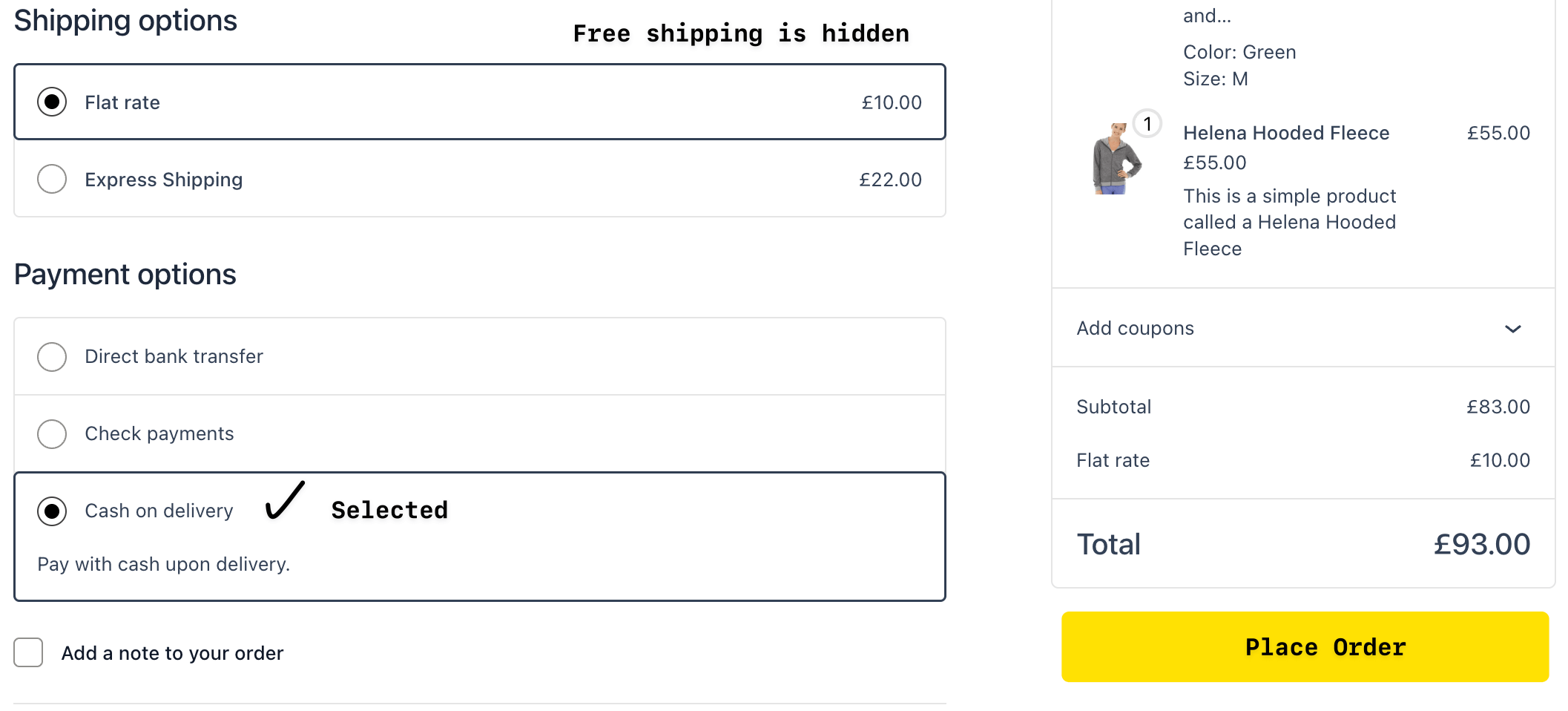Select the Express Shipping option
This screenshot has width=1568, height=711.
coord(51,179)
